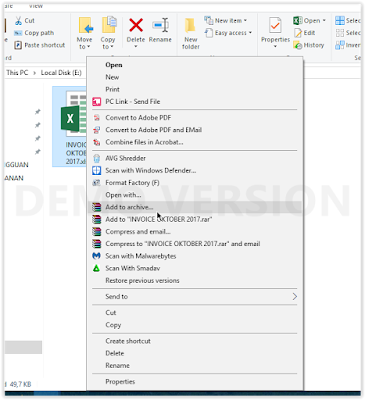Click the History ribbon button
Viewport: 365px width, 400px height.
pos(309,45)
